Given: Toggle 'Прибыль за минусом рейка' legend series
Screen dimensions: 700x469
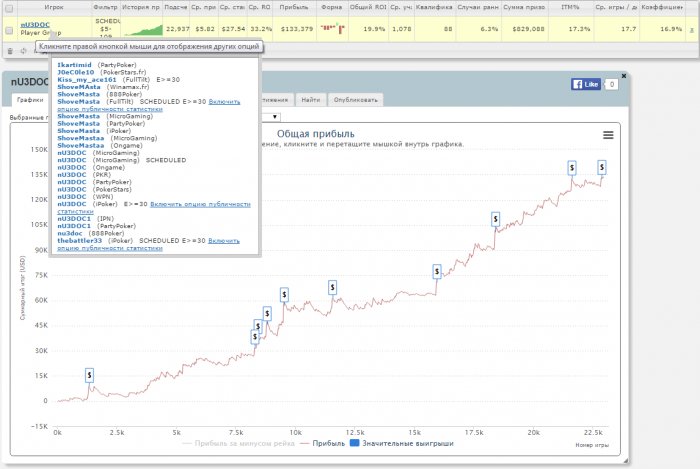Looking at the screenshot, I should 240,443.
